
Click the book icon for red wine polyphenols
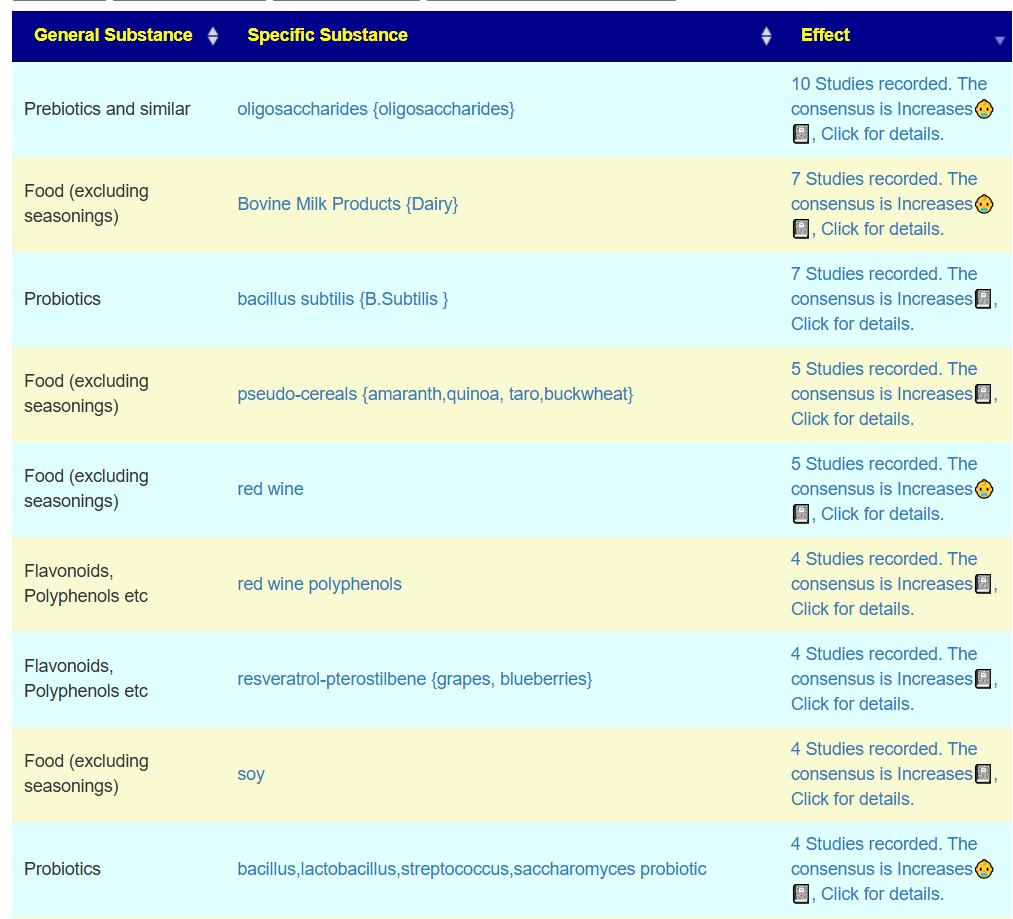984,584
